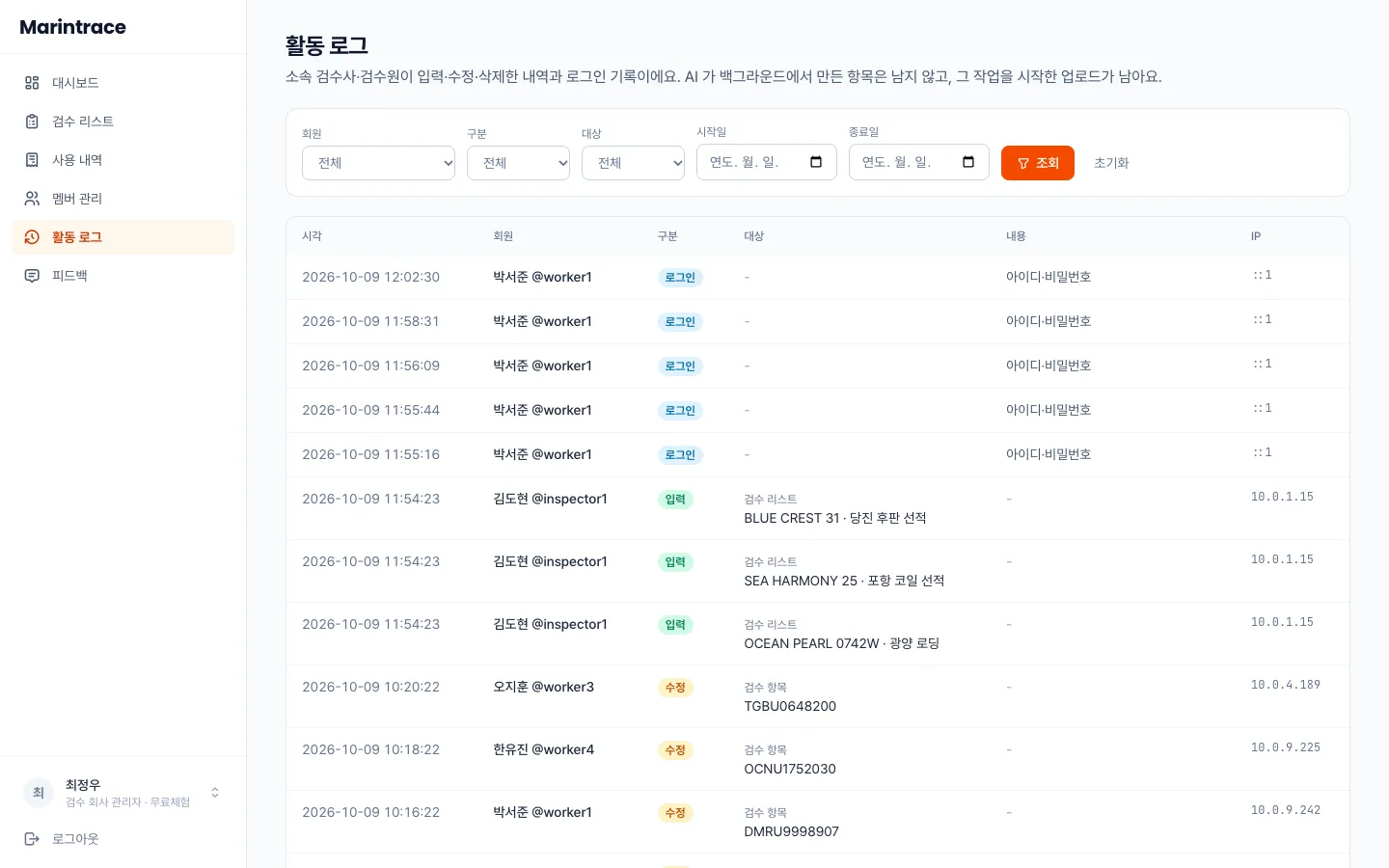Click the 멤버 관리 people icon
1389x868 pixels.
click(32, 199)
